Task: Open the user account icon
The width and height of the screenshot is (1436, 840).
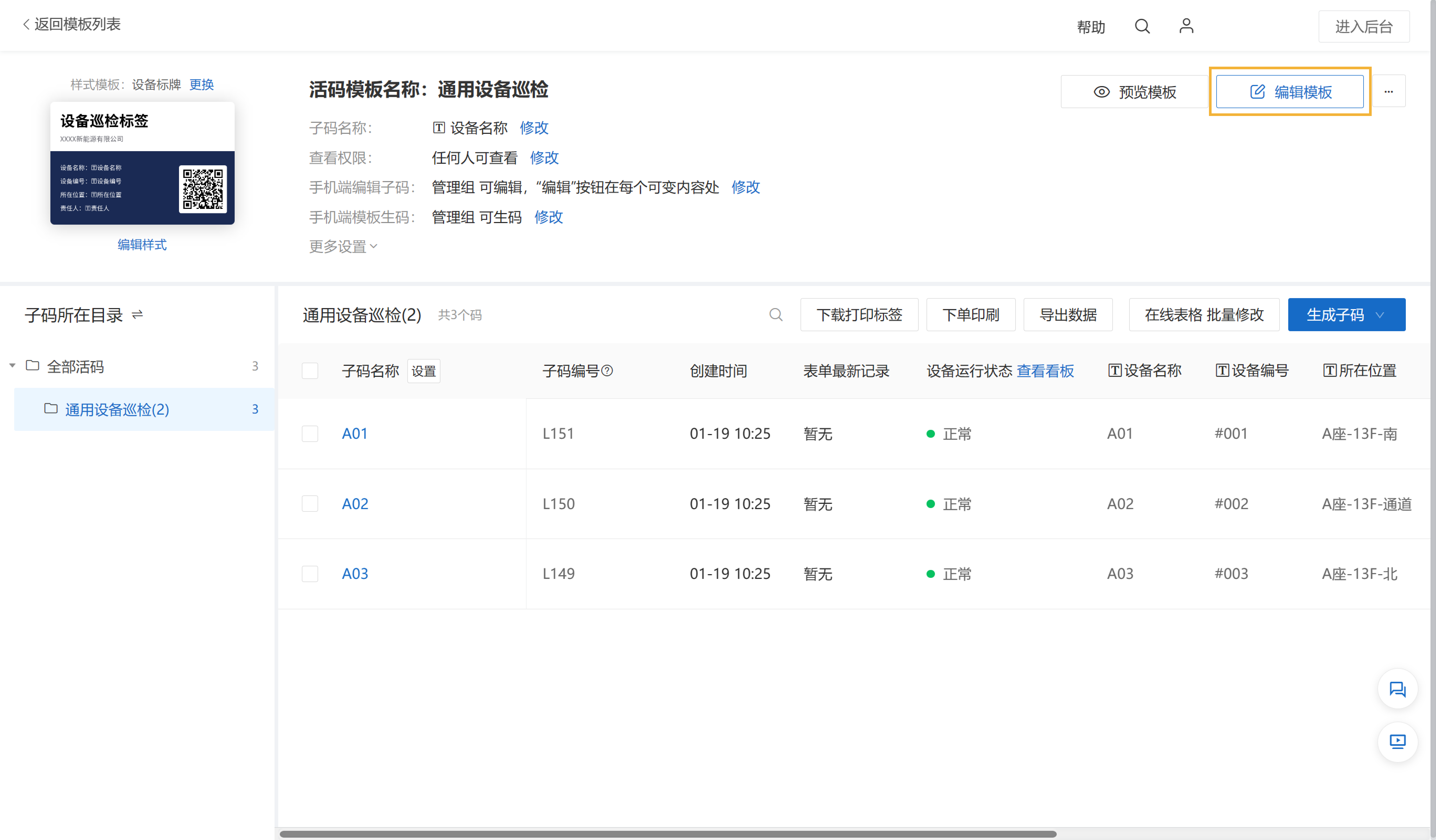Action: (1186, 26)
